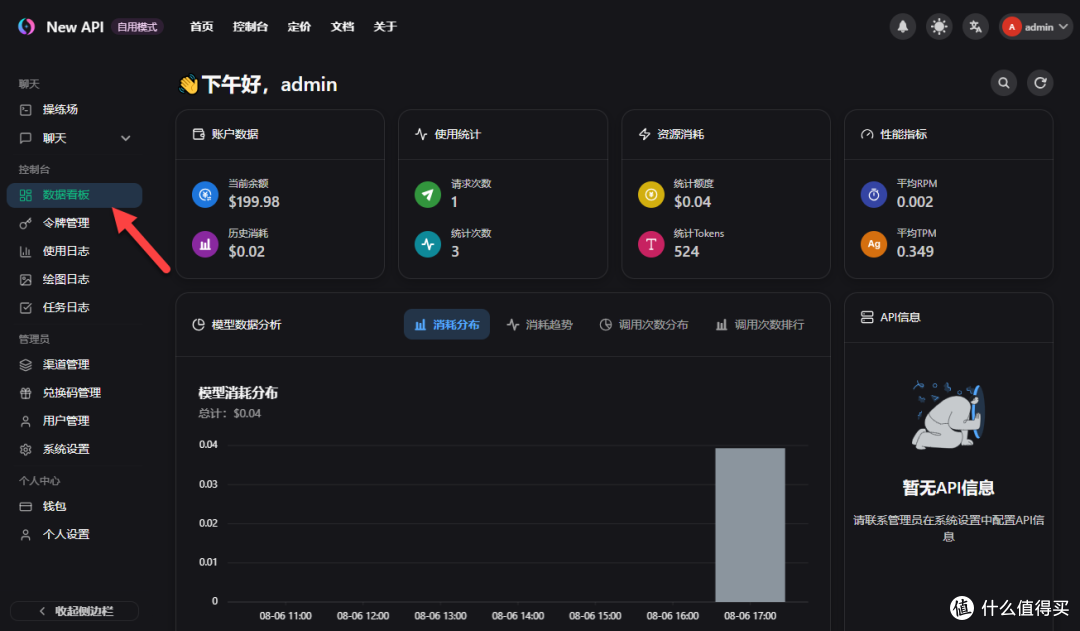Click the New API logo icon

tap(26, 26)
